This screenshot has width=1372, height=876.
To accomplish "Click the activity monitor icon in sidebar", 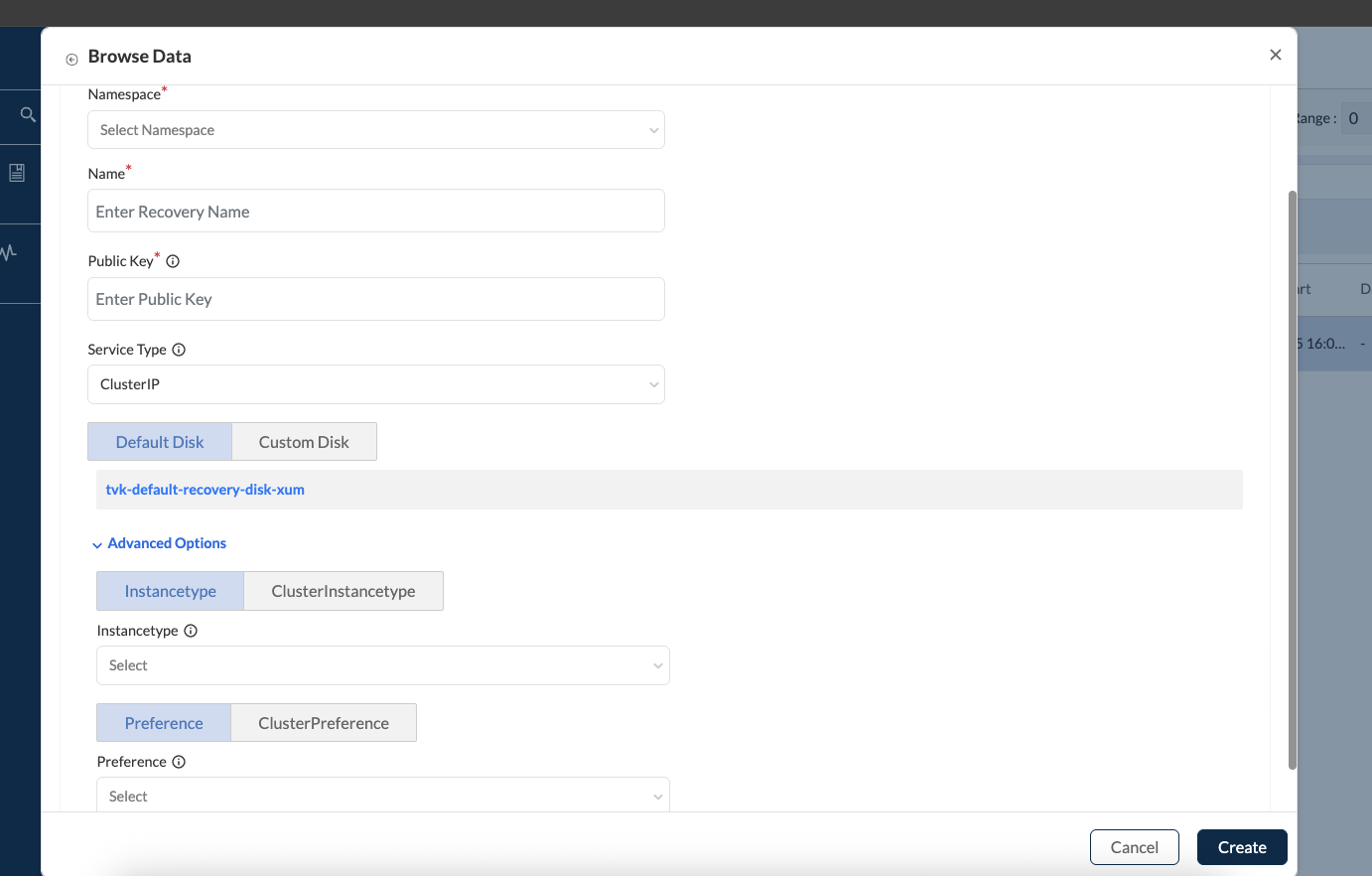I will [9, 252].
